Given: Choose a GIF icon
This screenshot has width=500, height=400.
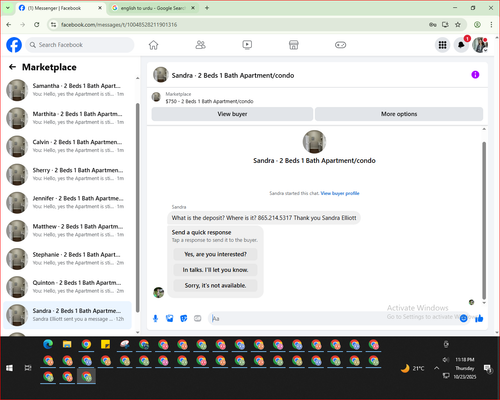Looking at the screenshot, I should tap(198, 318).
